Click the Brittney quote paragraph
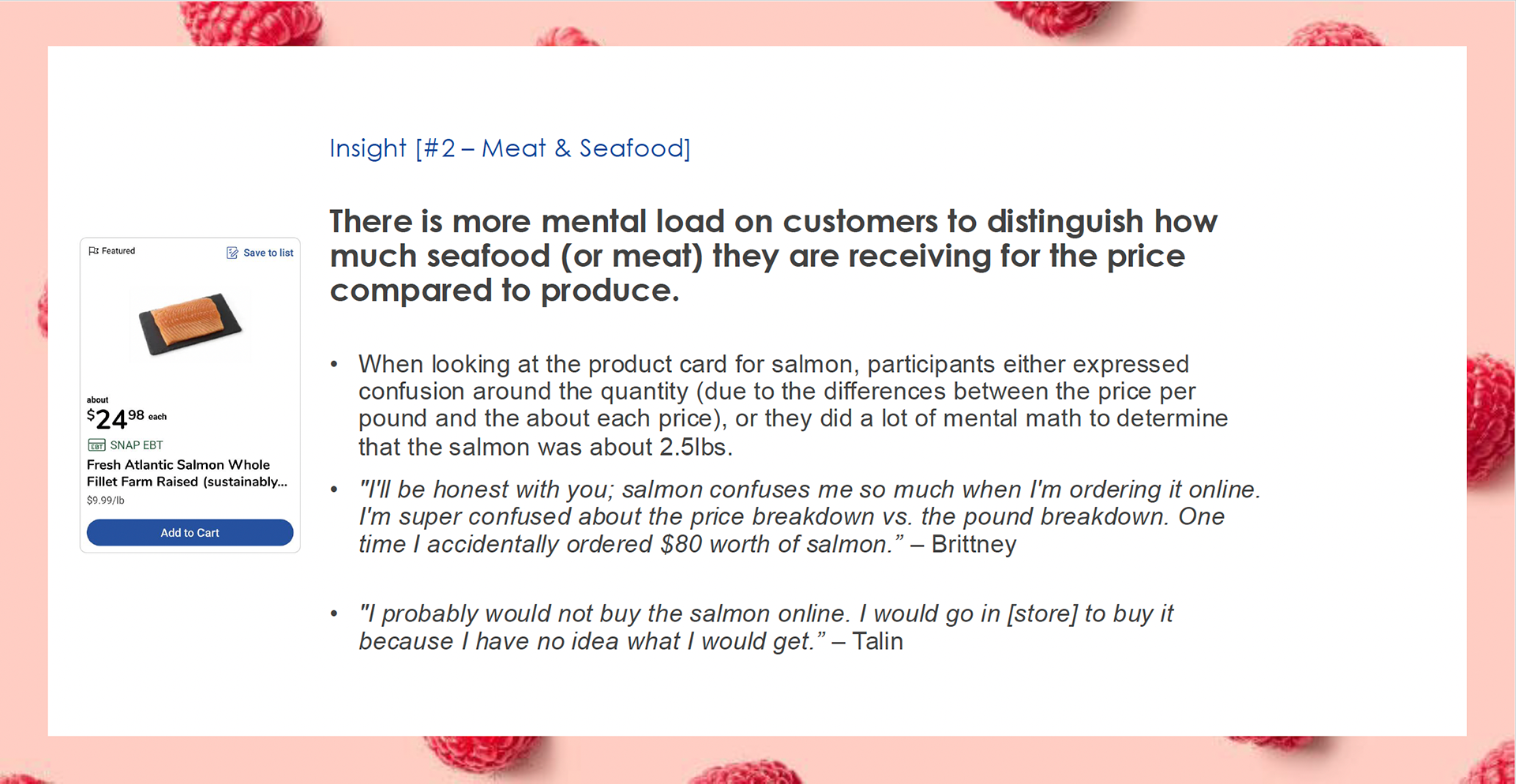This screenshot has height=784, width=1516. 808,516
